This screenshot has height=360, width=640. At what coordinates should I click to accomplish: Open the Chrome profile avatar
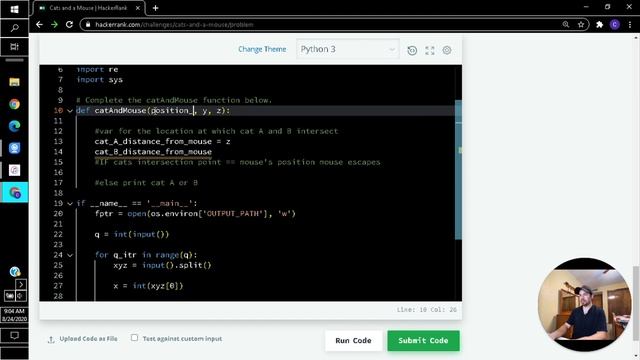click(615, 24)
